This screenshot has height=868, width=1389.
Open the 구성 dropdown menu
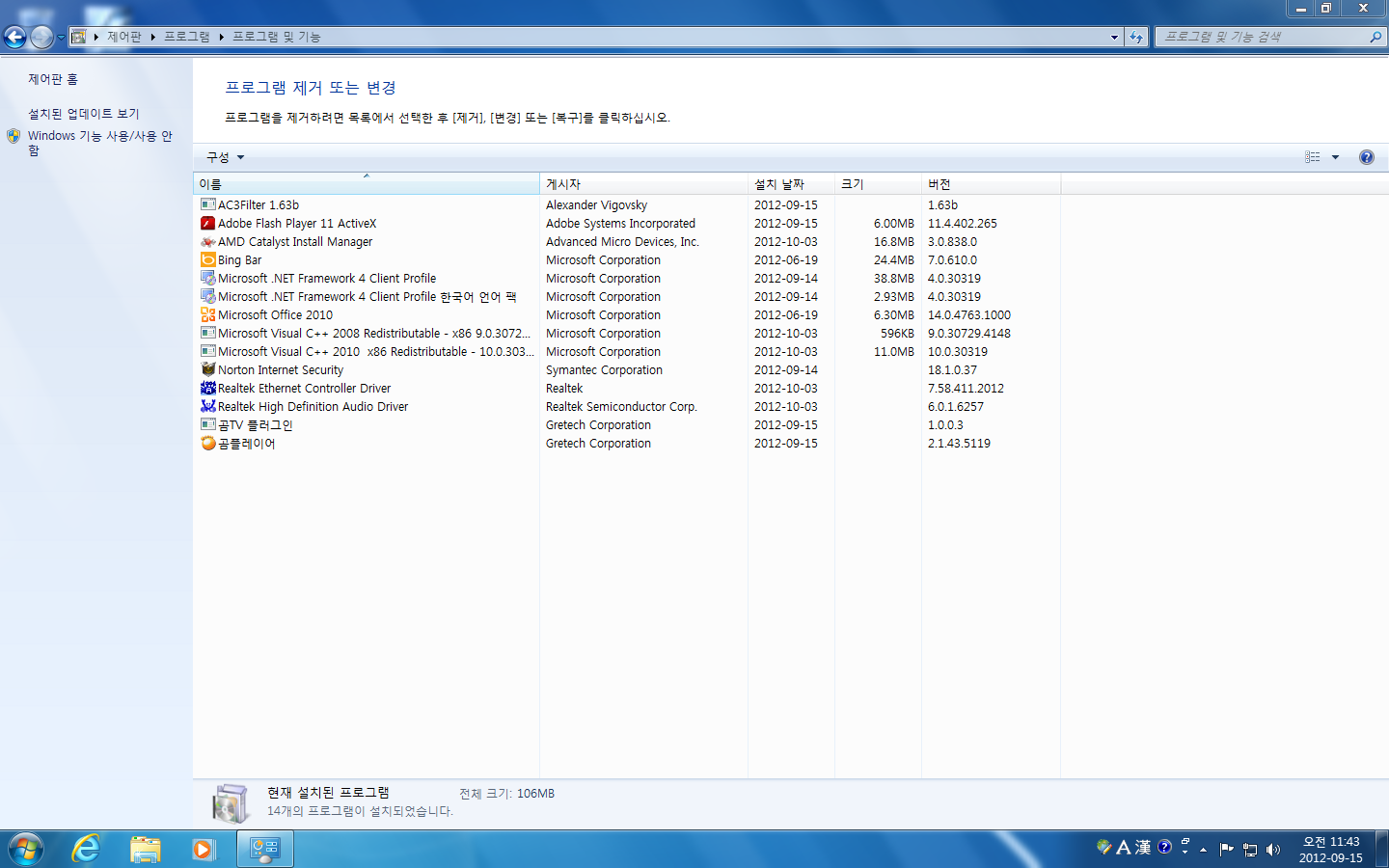[225, 157]
